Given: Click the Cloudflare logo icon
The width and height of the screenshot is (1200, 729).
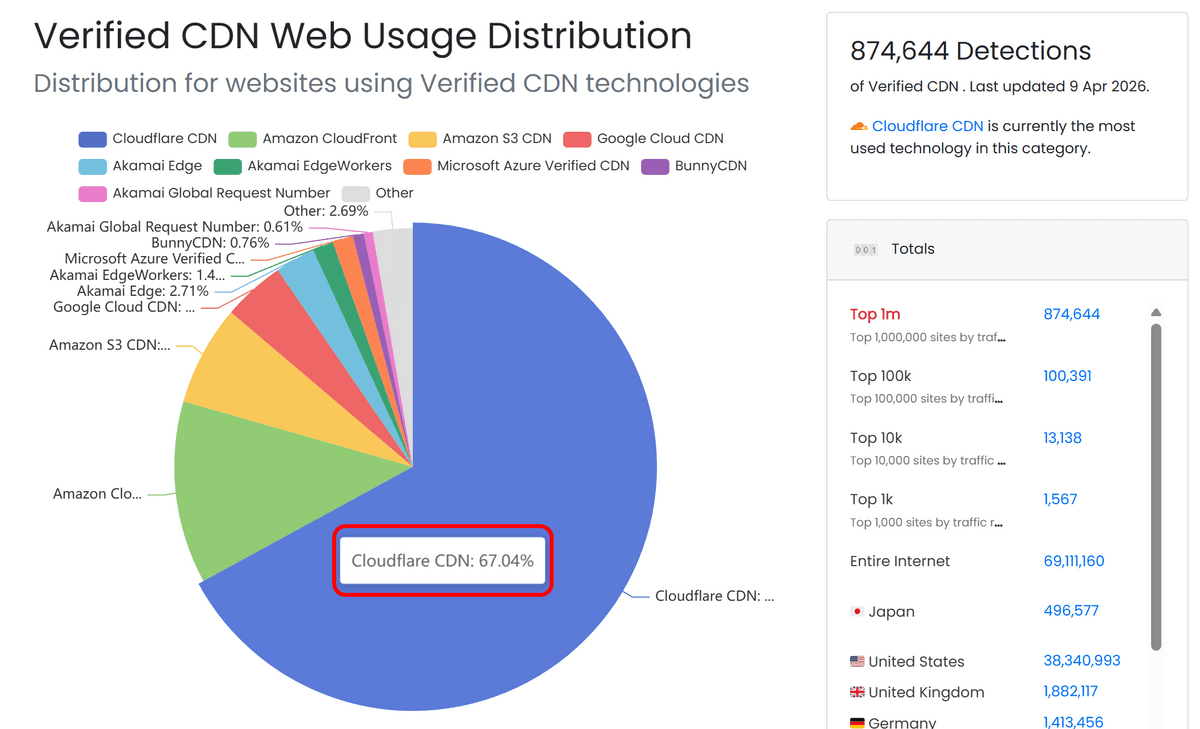Looking at the screenshot, I should [858, 126].
